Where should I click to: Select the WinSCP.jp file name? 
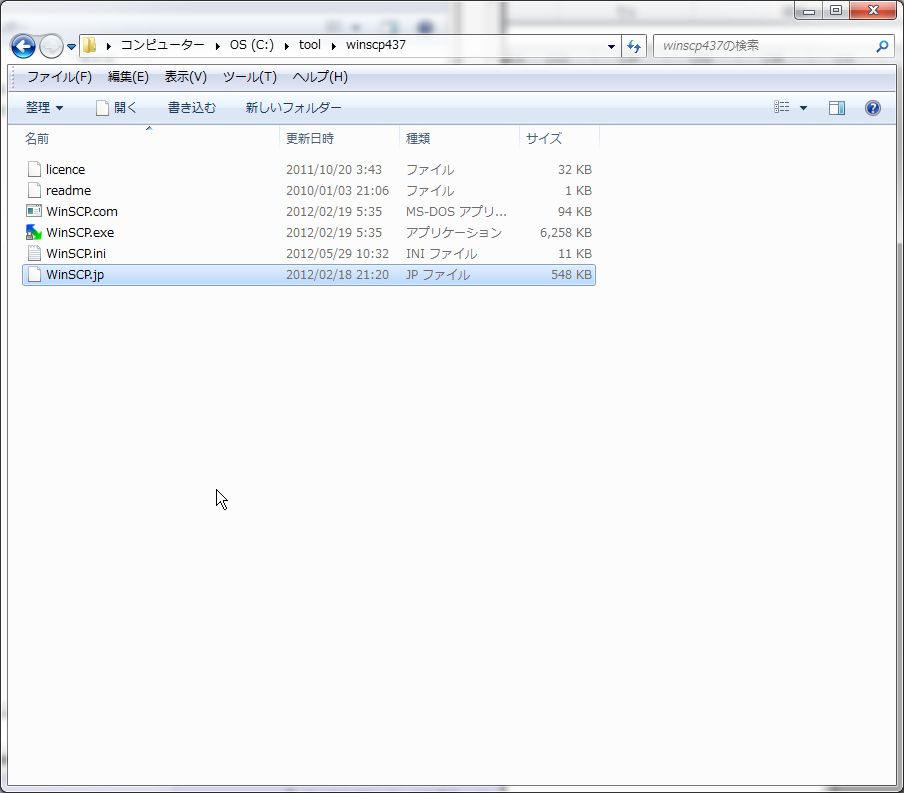pos(74,275)
